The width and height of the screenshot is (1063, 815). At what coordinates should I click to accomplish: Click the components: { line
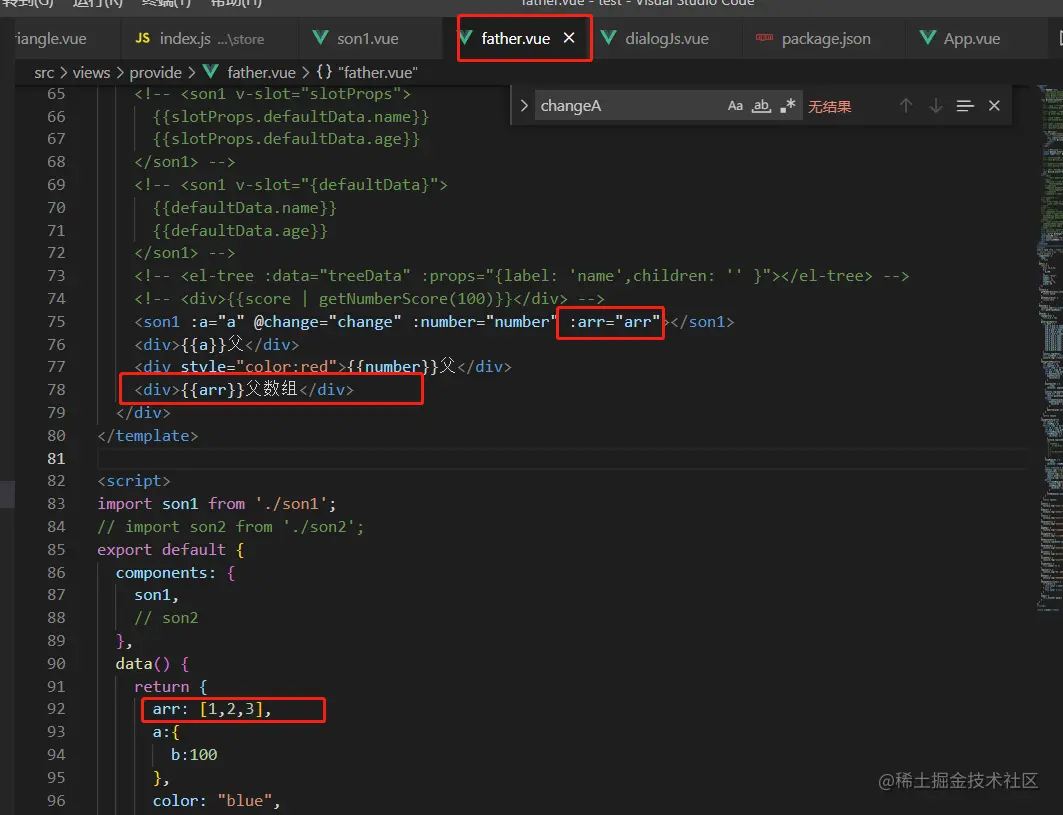175,572
